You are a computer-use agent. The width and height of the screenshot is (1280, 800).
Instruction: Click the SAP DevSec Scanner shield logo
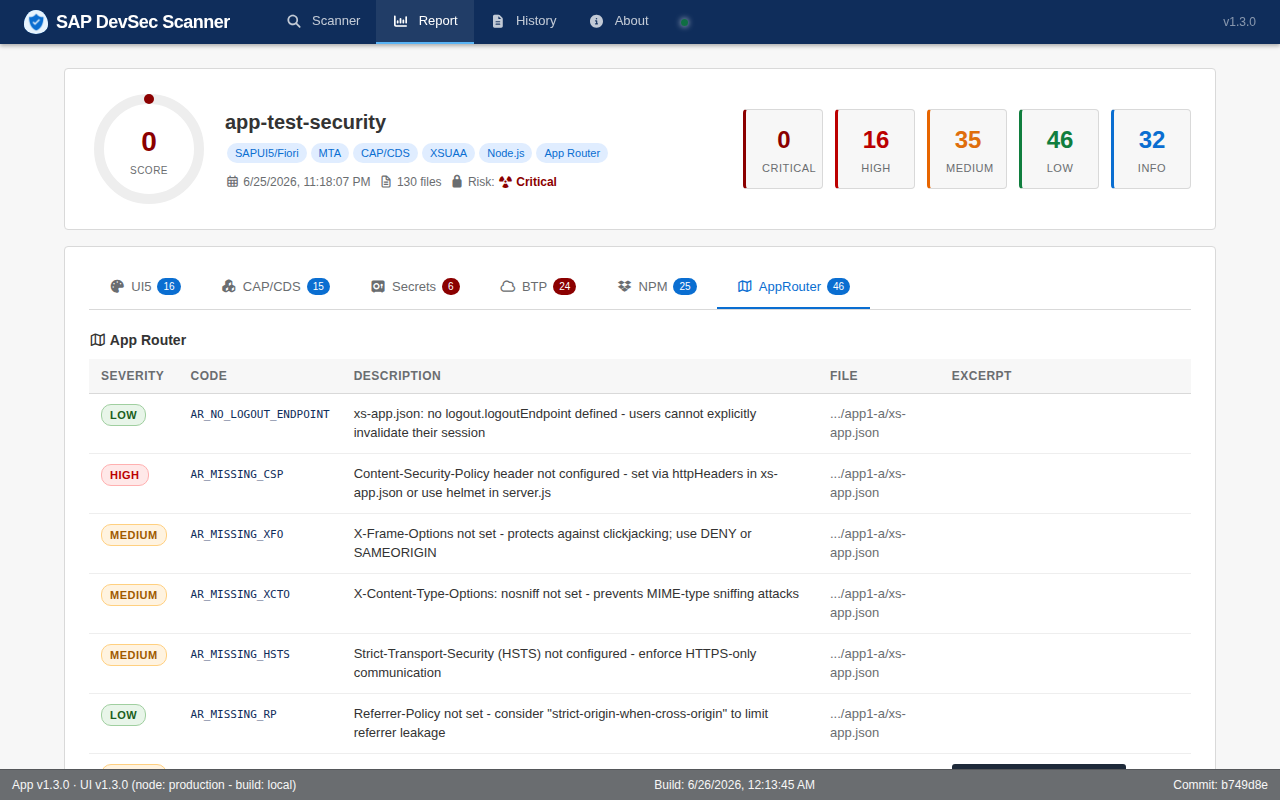coord(36,21)
